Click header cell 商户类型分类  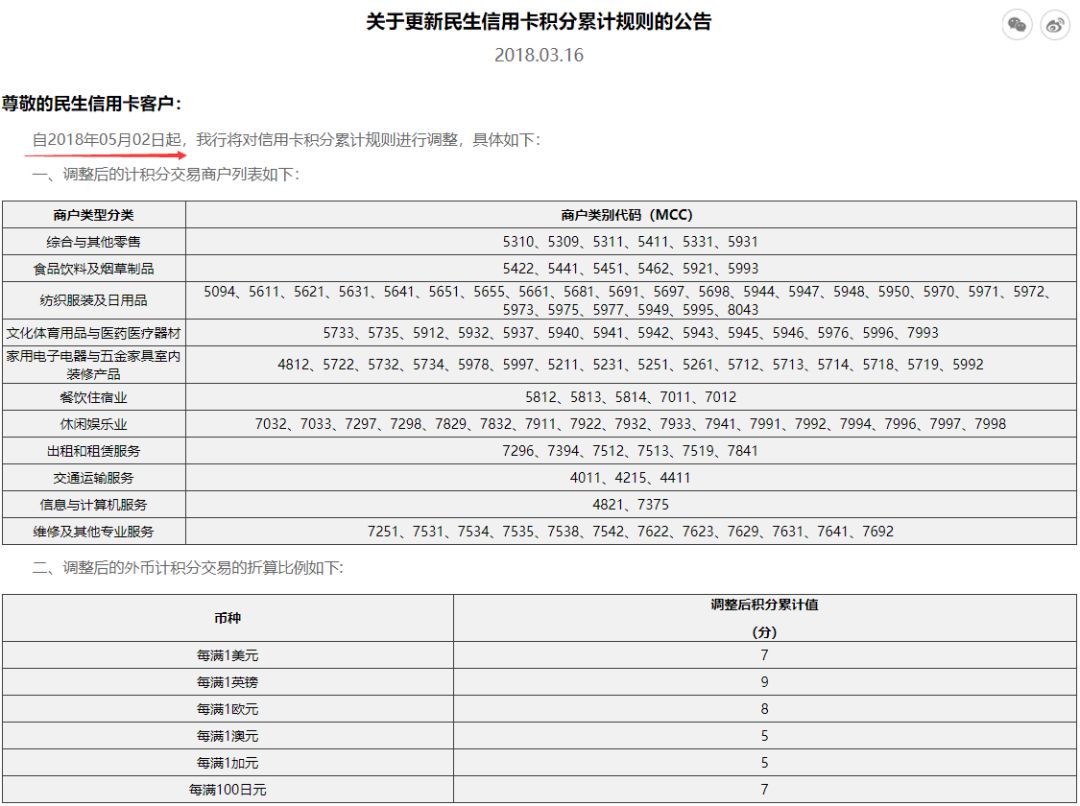coord(94,215)
